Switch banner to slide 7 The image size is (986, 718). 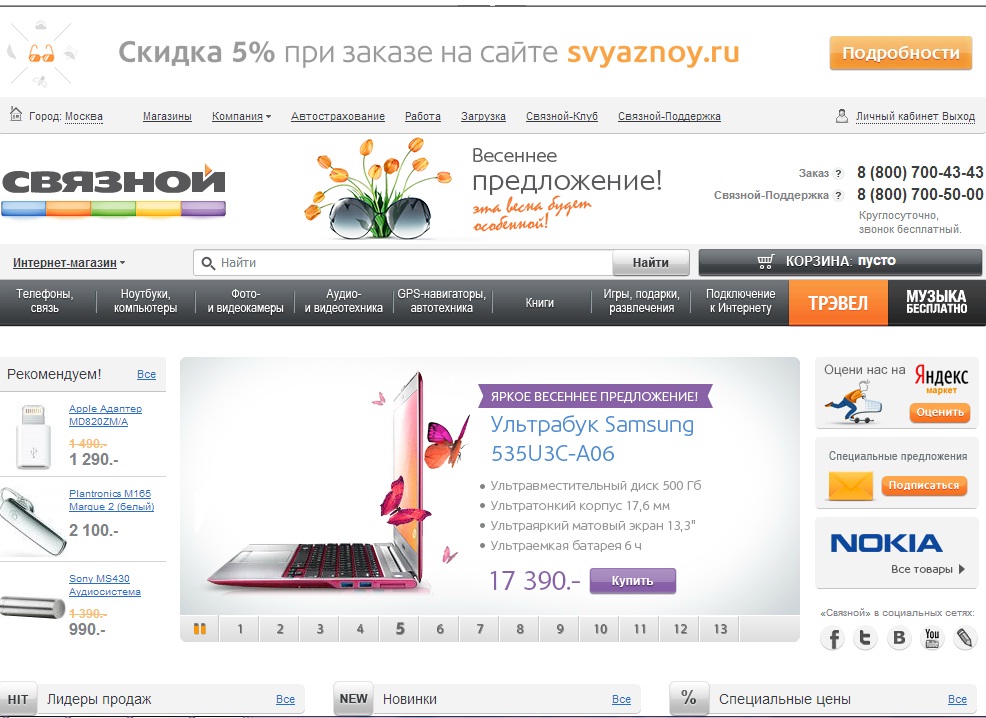coord(480,629)
